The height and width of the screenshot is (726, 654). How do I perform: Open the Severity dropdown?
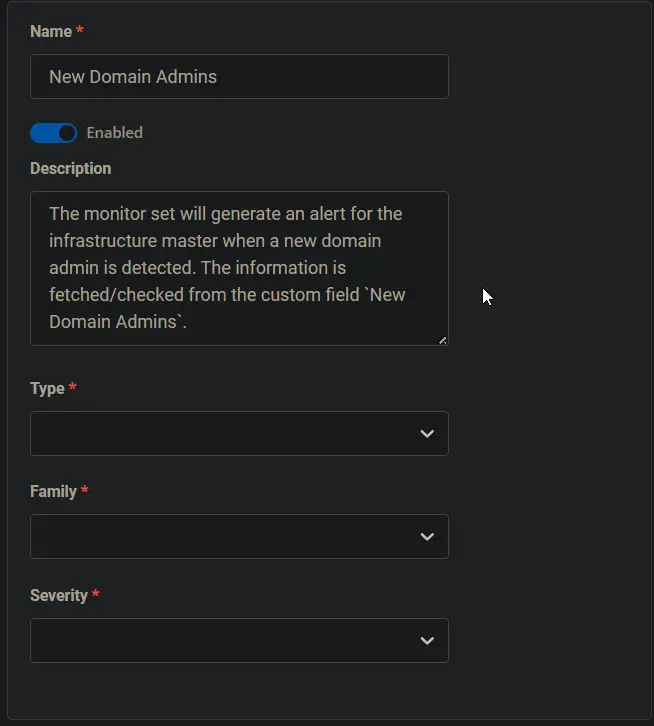pyautogui.click(x=239, y=640)
